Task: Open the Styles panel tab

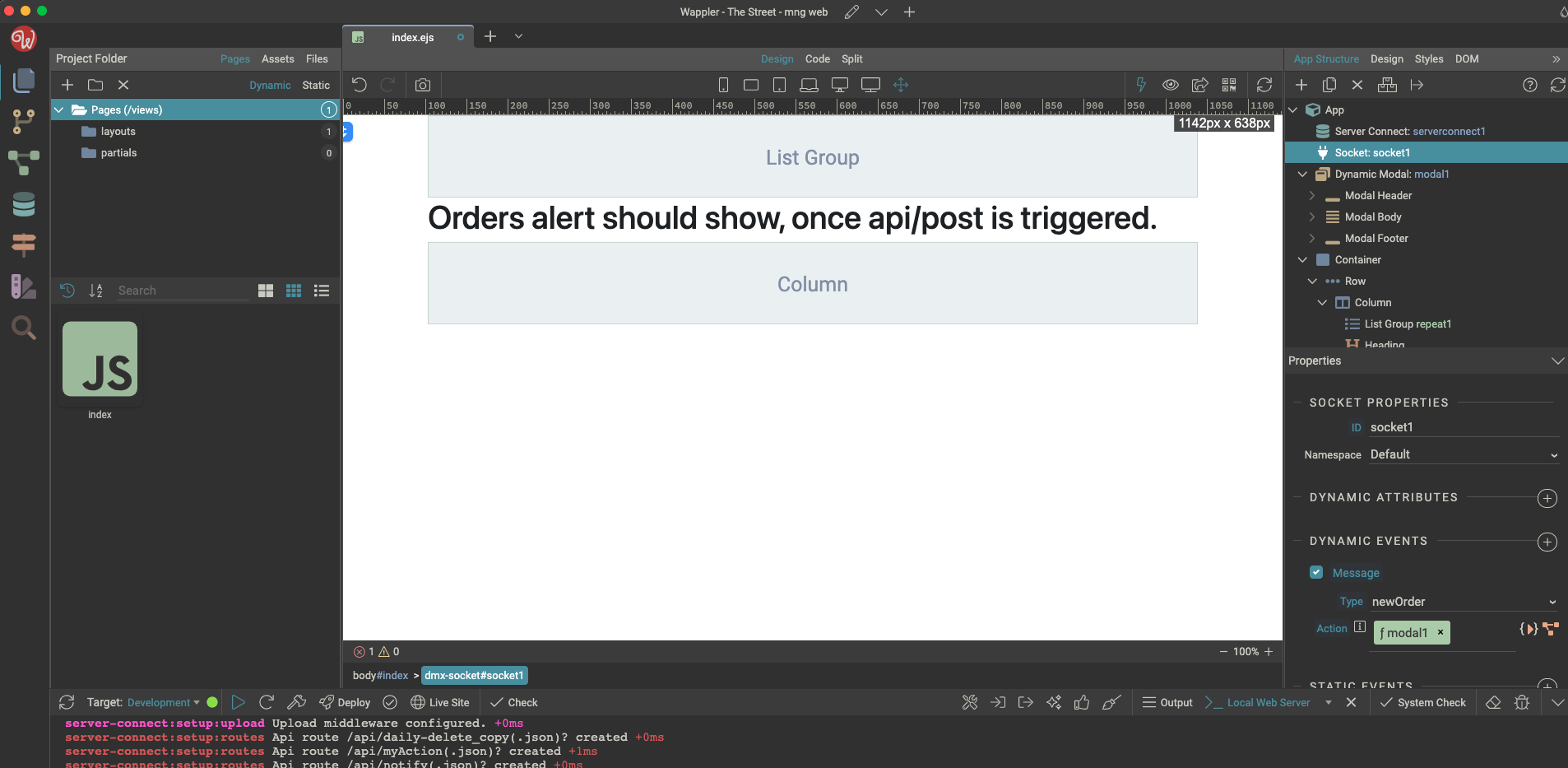Action: tap(1428, 59)
